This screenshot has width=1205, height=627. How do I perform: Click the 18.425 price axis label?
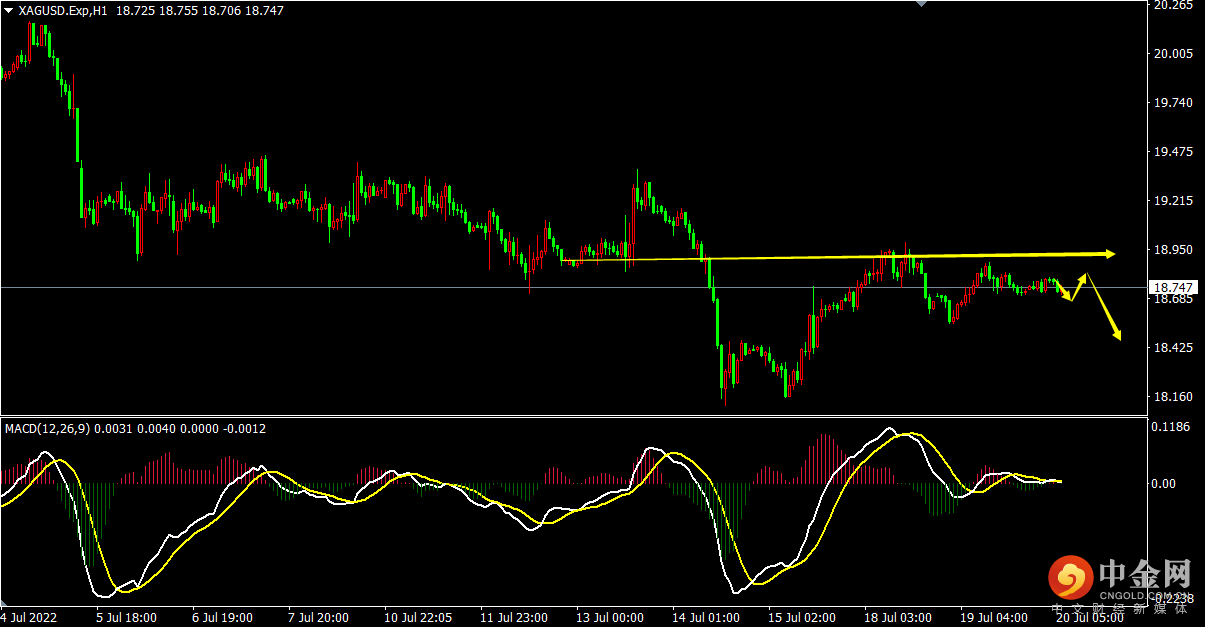pos(1173,348)
